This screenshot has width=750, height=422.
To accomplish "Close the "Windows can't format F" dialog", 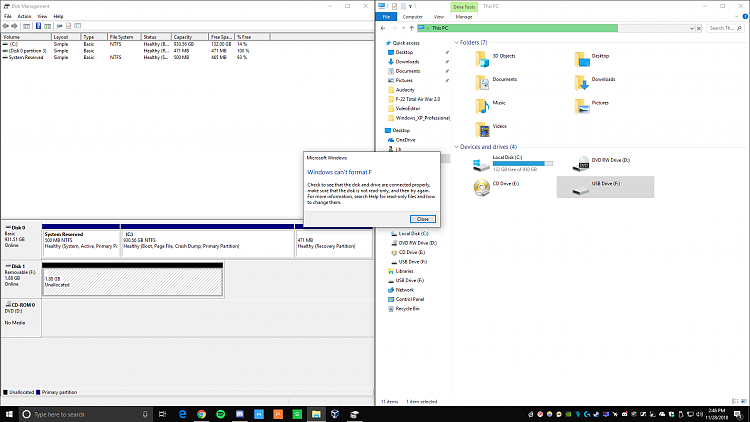I will (x=422, y=219).
